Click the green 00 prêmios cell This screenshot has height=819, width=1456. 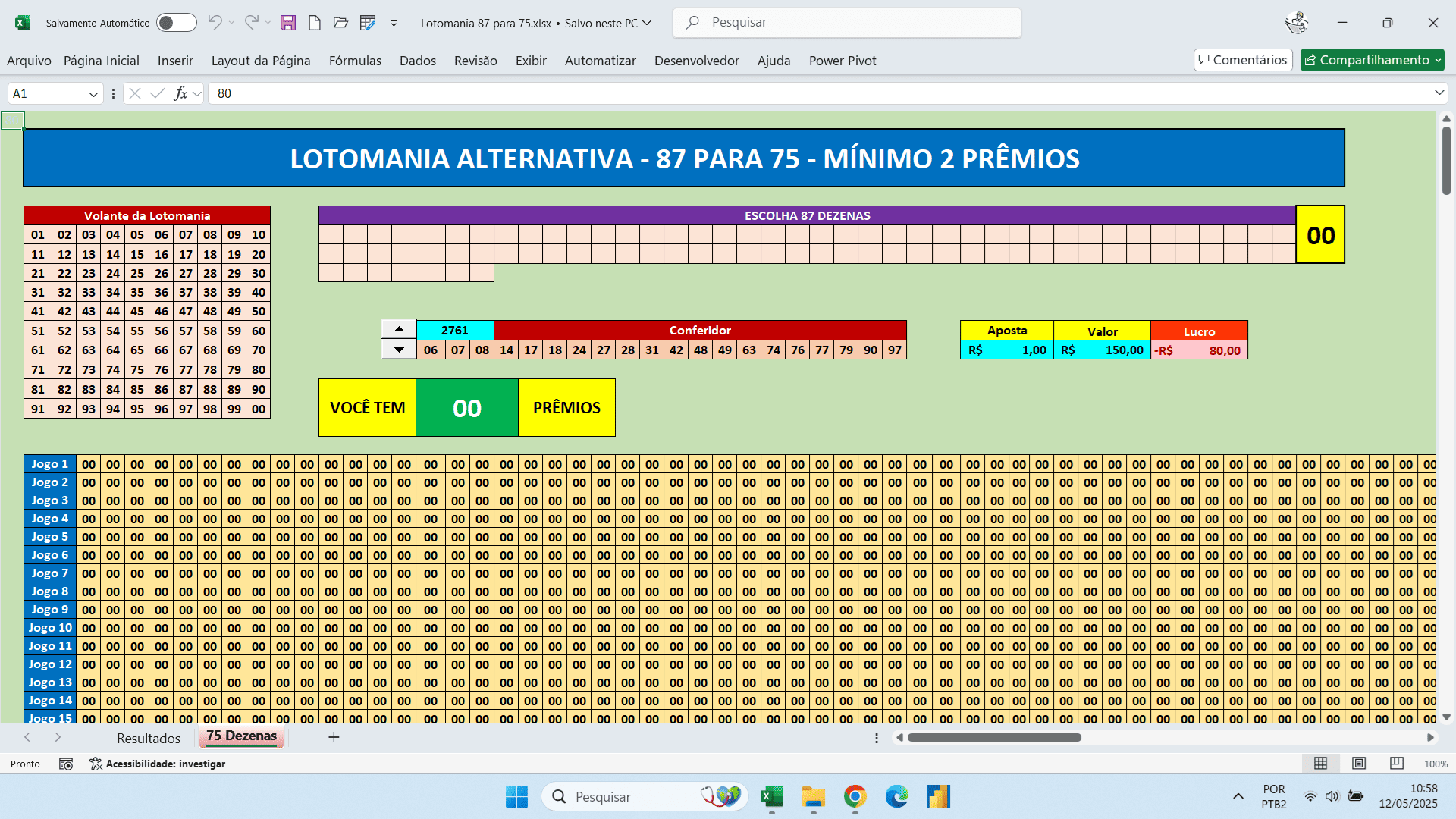(467, 408)
